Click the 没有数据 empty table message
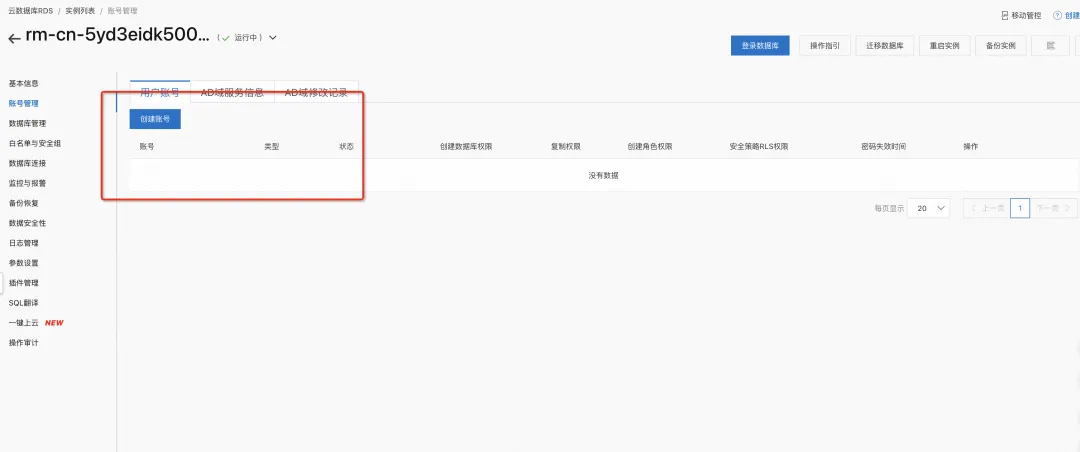Screen dimensions: 1080x452 coord(603,176)
